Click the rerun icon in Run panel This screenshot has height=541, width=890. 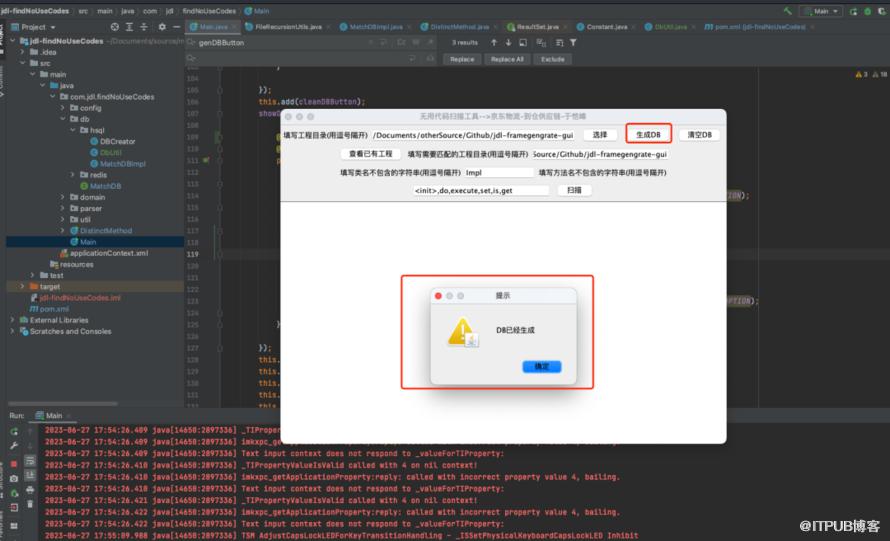coord(14,431)
